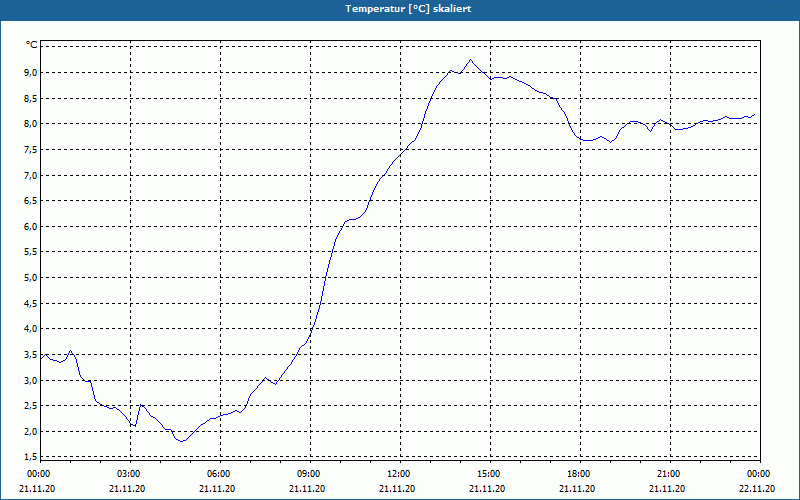
Task: Click the '22.11.20' date label
Action: tap(757, 489)
